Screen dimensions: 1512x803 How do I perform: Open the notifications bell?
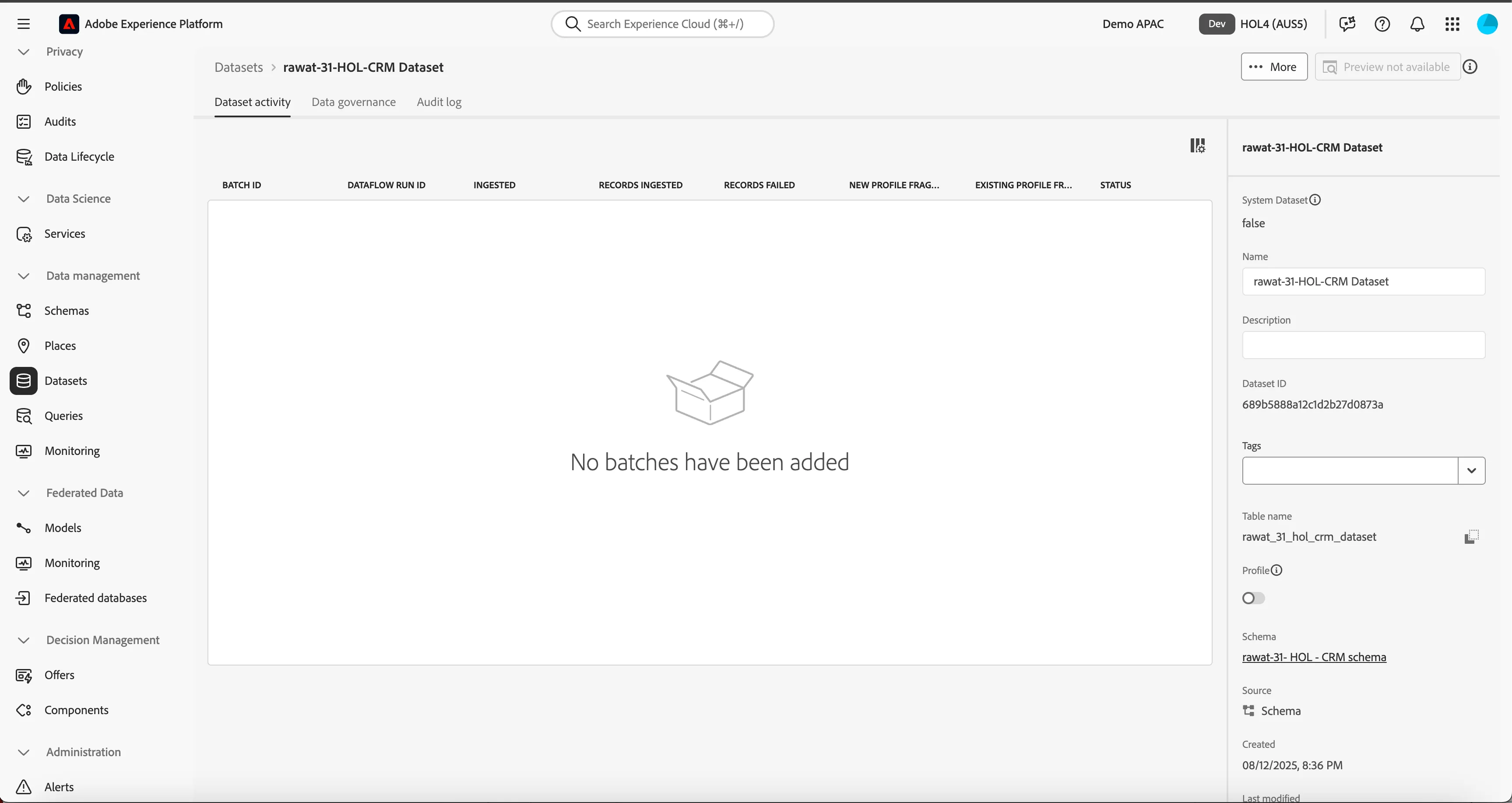coord(1417,24)
